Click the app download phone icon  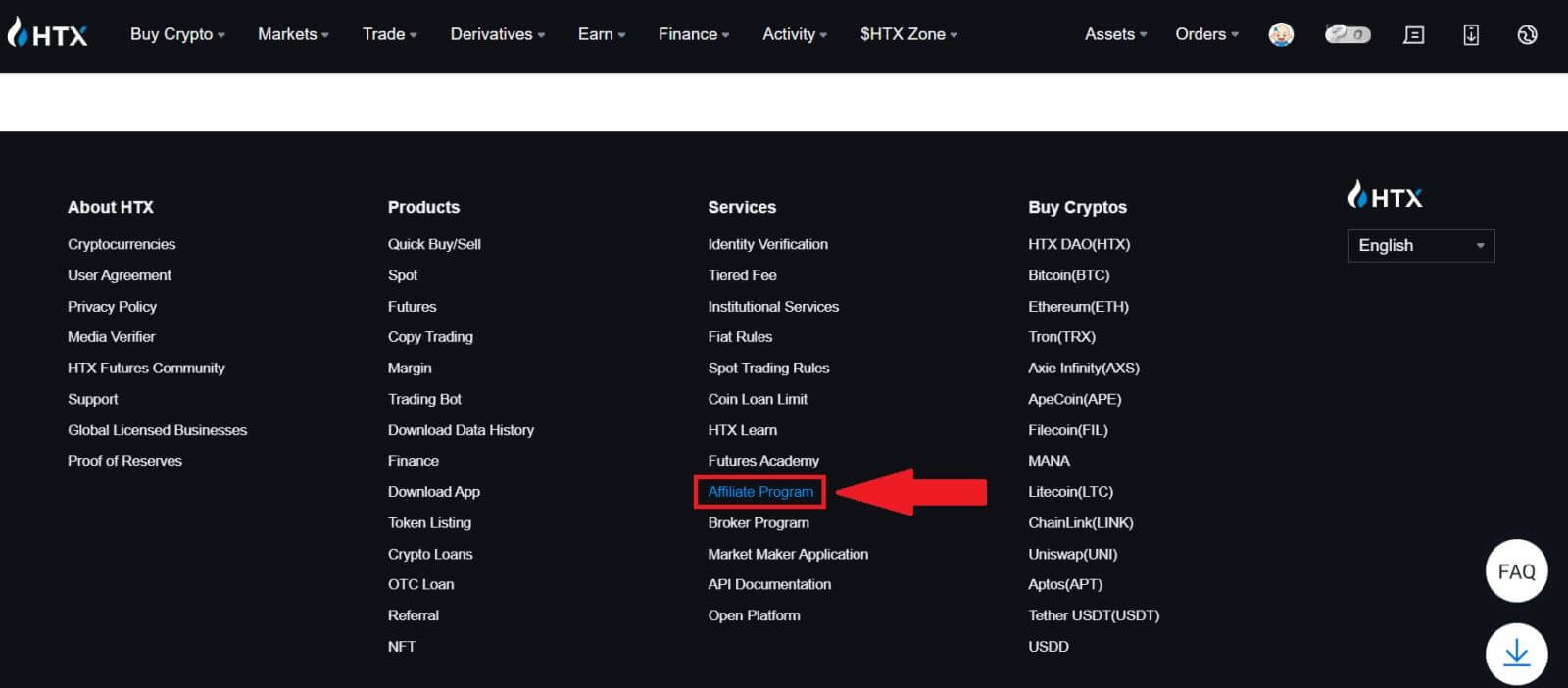click(x=1470, y=34)
